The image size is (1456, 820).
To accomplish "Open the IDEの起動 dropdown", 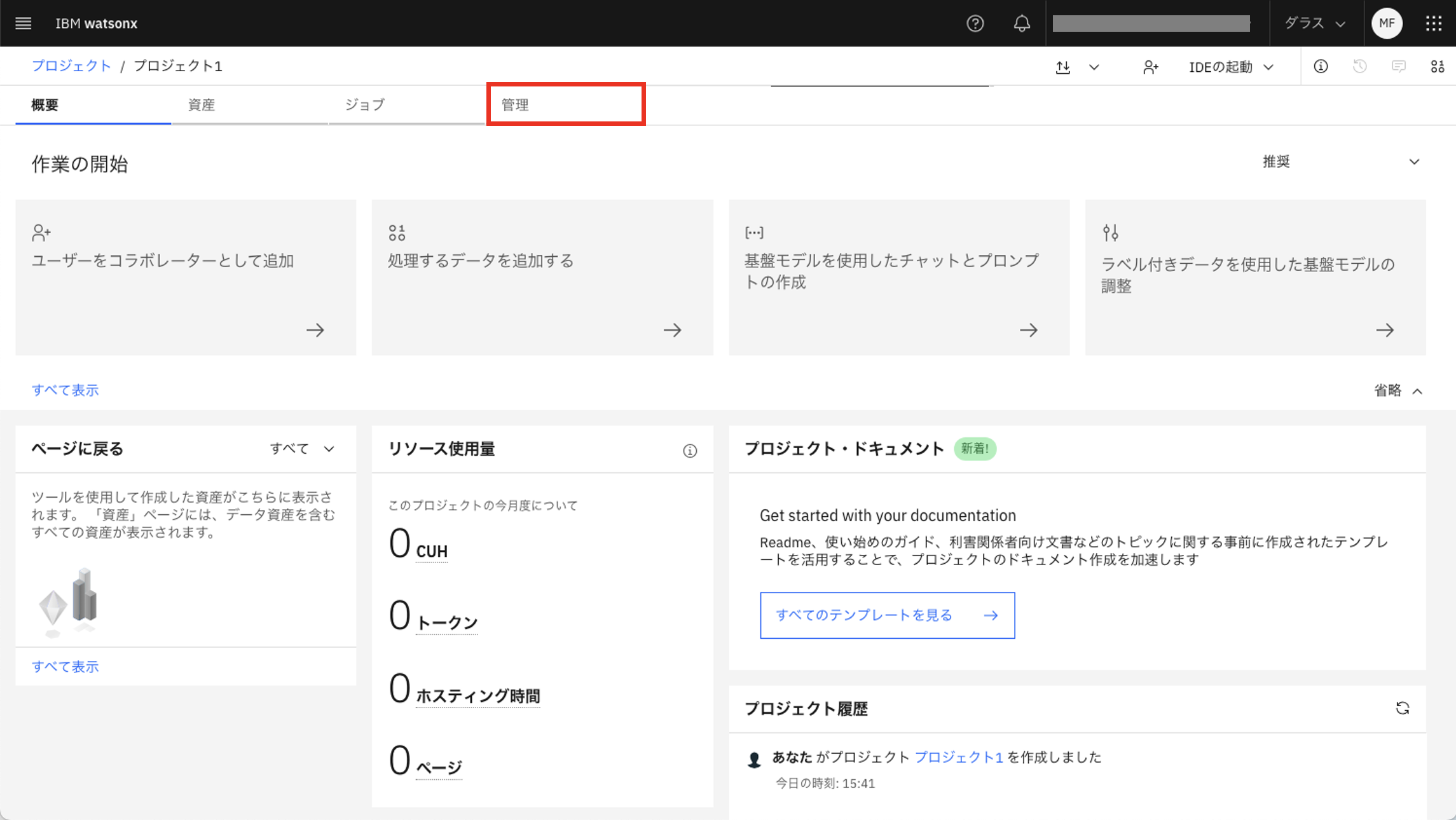I will pos(1231,67).
